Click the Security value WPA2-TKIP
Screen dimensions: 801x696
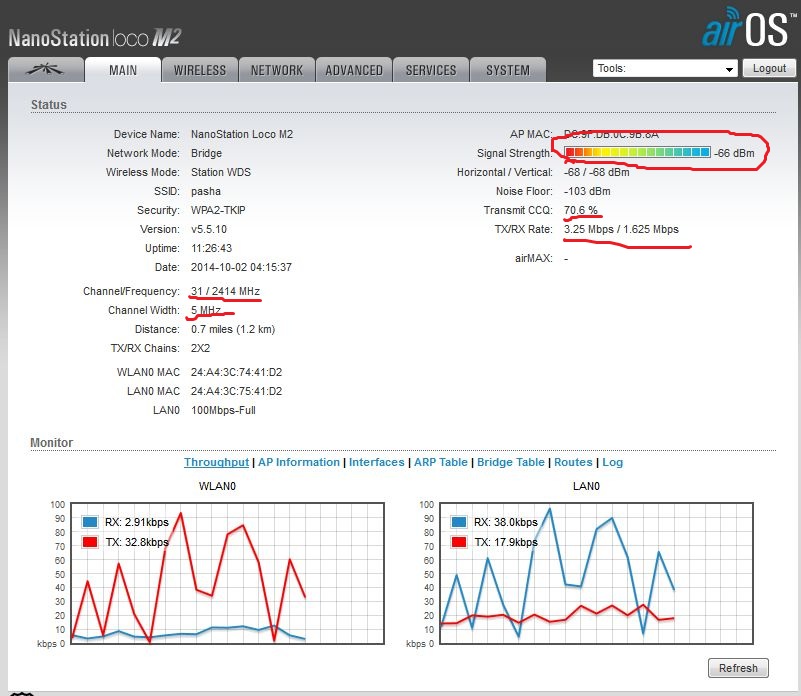pos(218,210)
